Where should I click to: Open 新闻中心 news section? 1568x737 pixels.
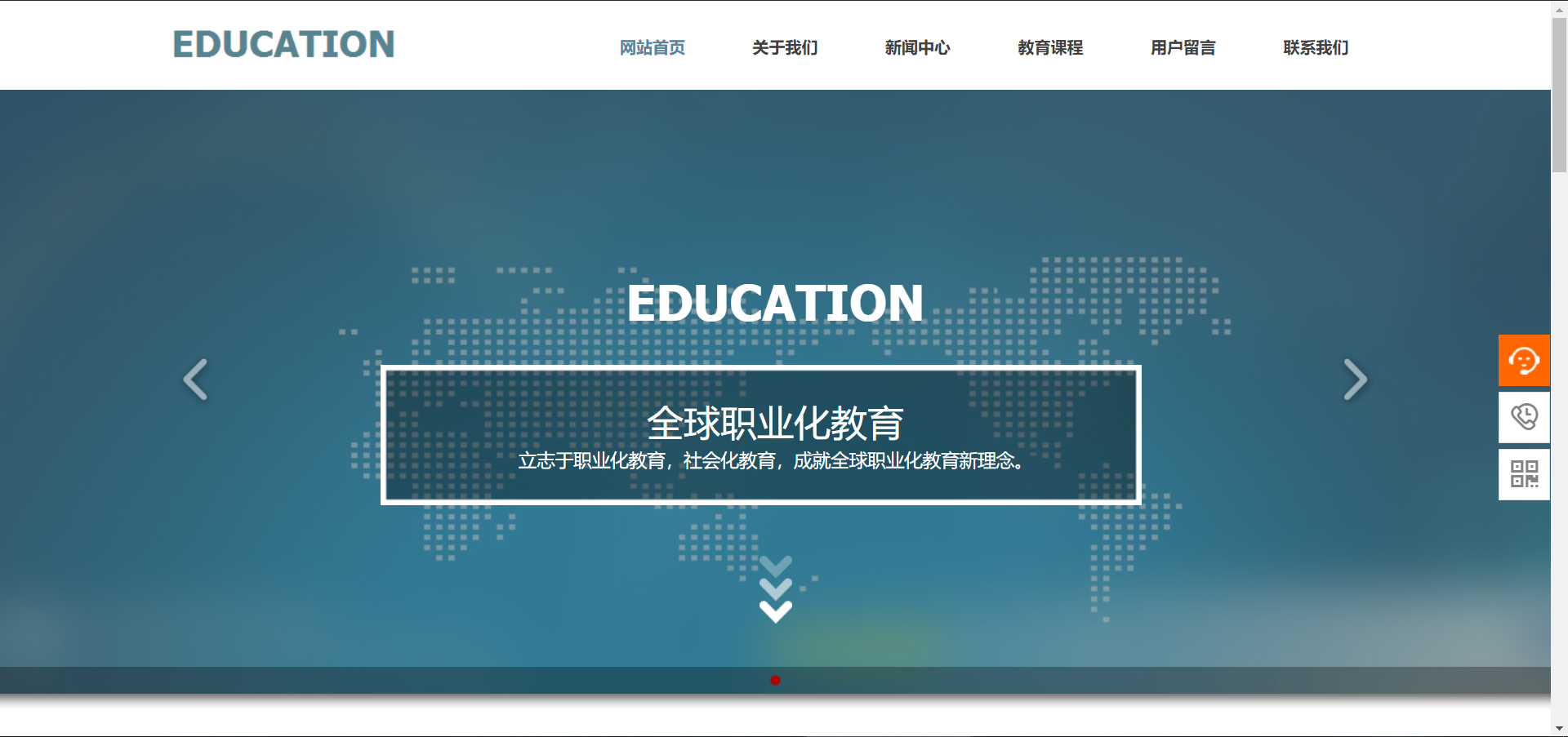(917, 48)
